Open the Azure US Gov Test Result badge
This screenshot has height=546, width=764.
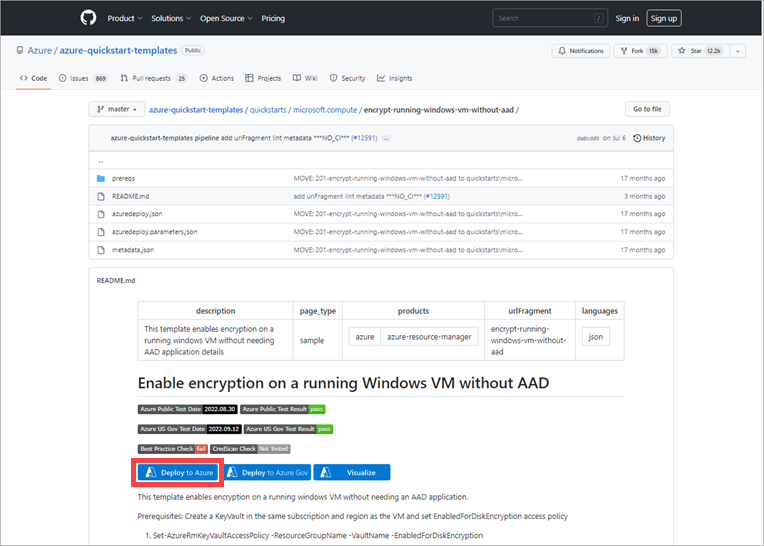tap(288, 429)
